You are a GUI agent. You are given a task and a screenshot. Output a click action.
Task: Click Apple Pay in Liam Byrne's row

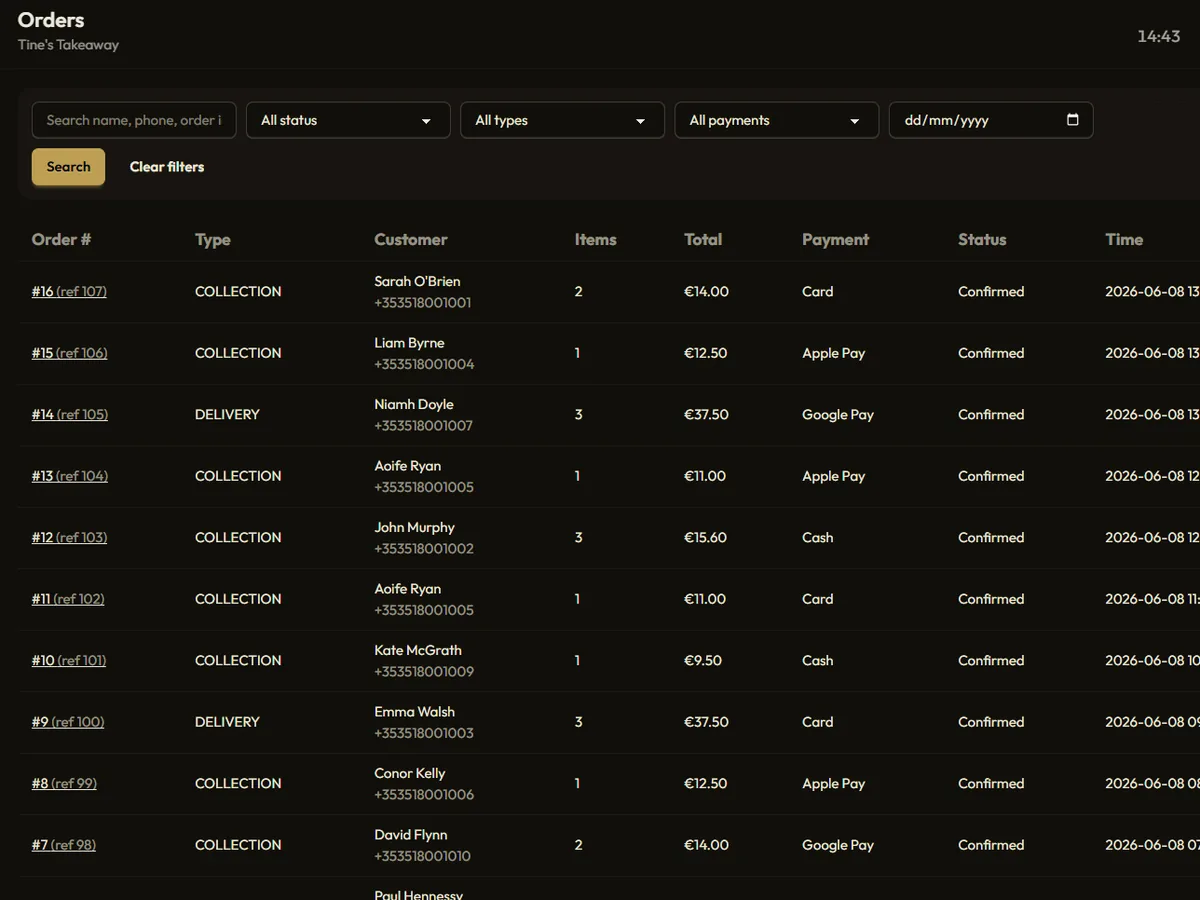click(x=833, y=353)
